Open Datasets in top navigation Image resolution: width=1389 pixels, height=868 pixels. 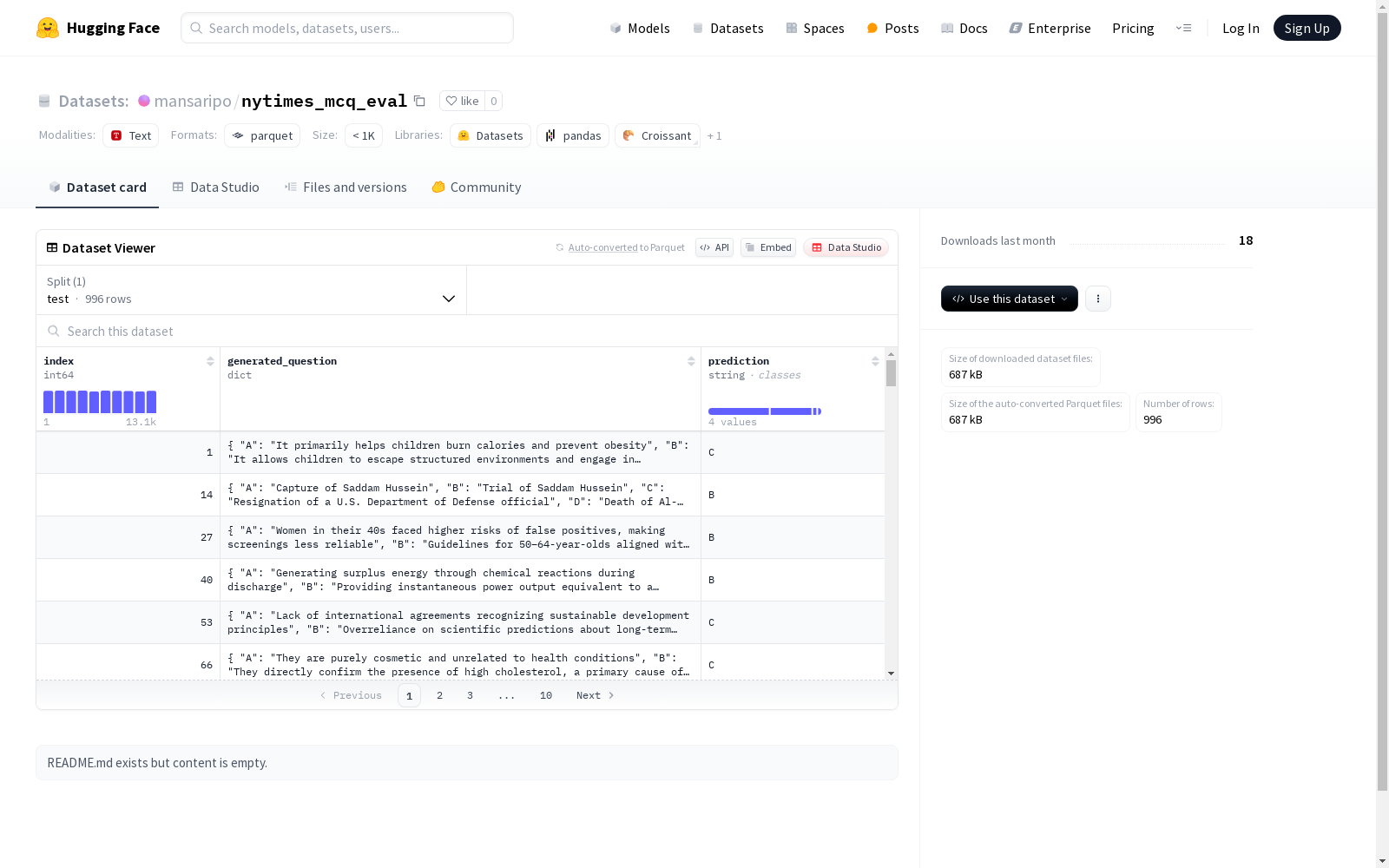pyautogui.click(x=727, y=28)
